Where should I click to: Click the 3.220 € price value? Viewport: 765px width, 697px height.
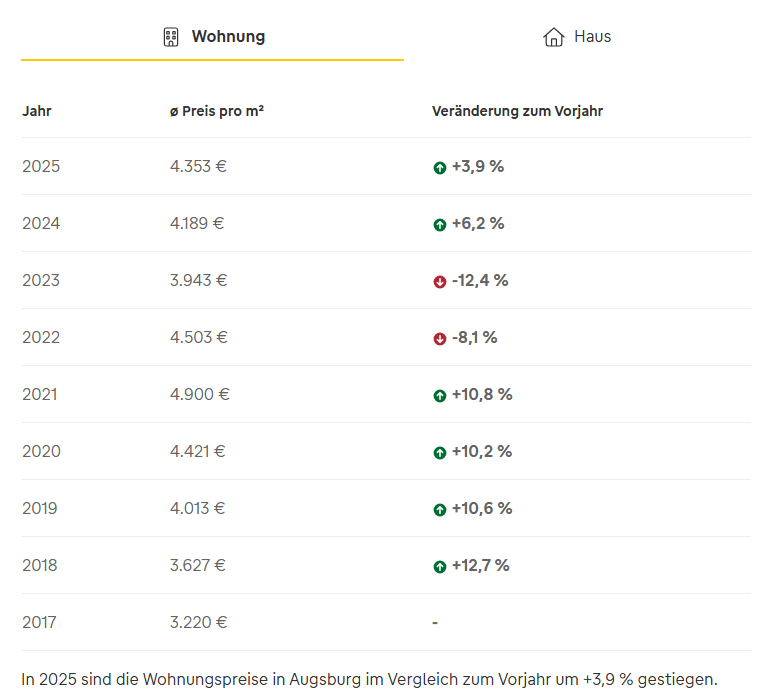(x=198, y=622)
